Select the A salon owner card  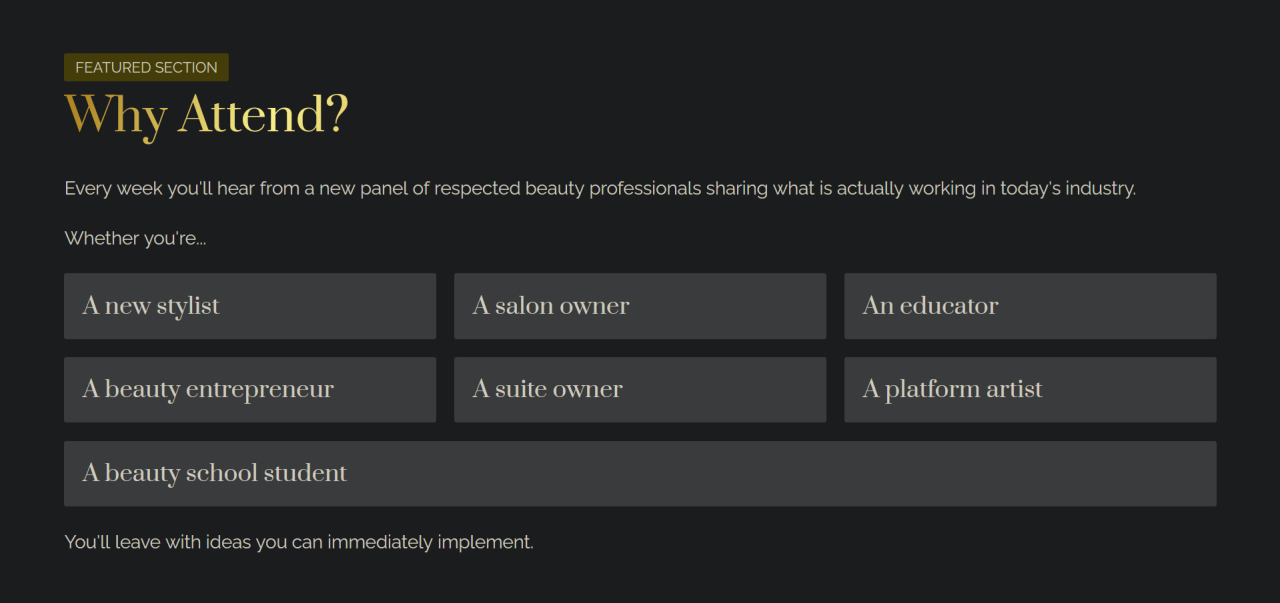coord(640,306)
